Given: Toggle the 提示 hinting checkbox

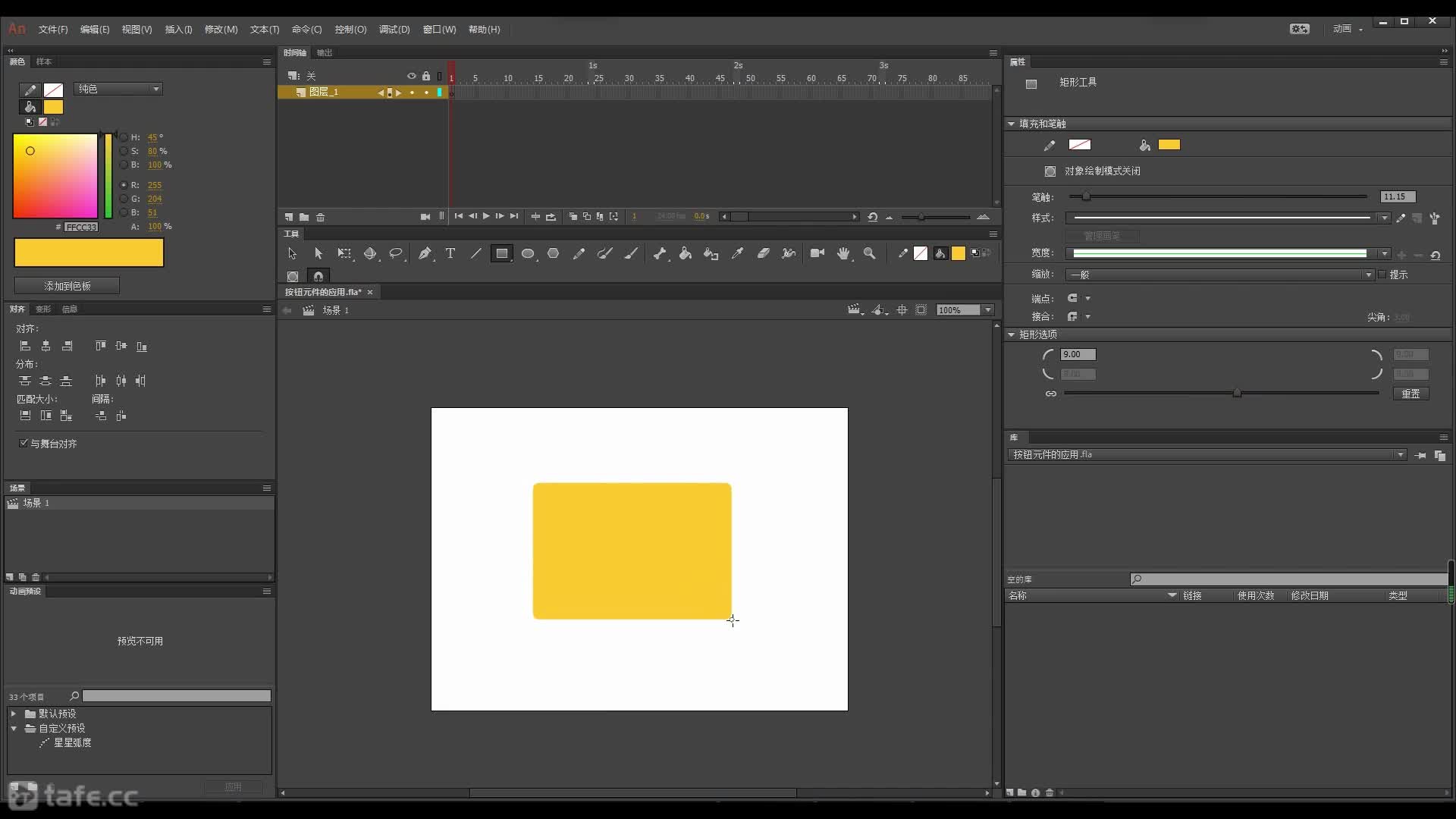Looking at the screenshot, I should (x=1382, y=275).
